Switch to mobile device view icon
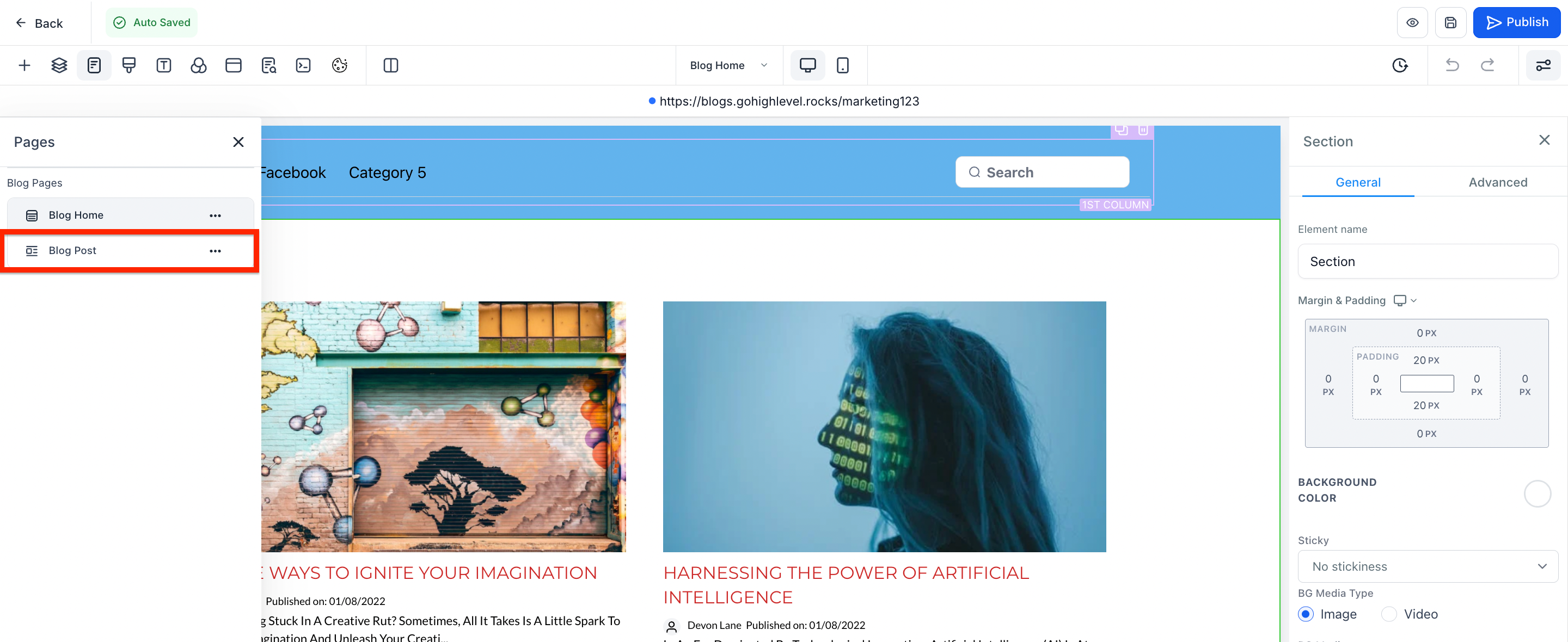The height and width of the screenshot is (642, 1568). (842, 65)
